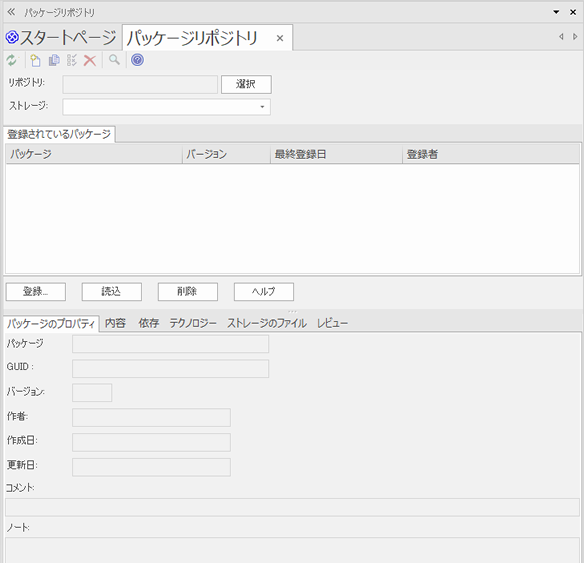The image size is (584, 563).
Task: Click the 読込 button
Action: point(112,292)
